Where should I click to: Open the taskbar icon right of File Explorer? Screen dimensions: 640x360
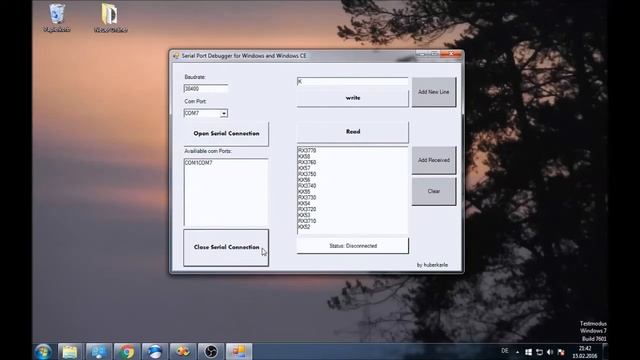tap(98, 351)
